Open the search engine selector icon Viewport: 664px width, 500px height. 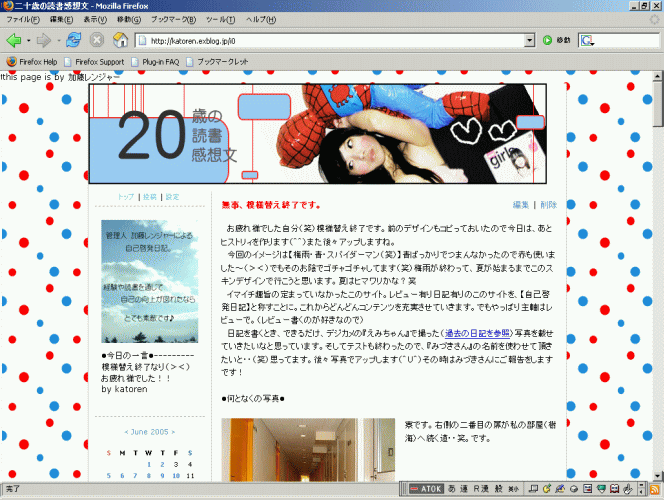point(587,41)
